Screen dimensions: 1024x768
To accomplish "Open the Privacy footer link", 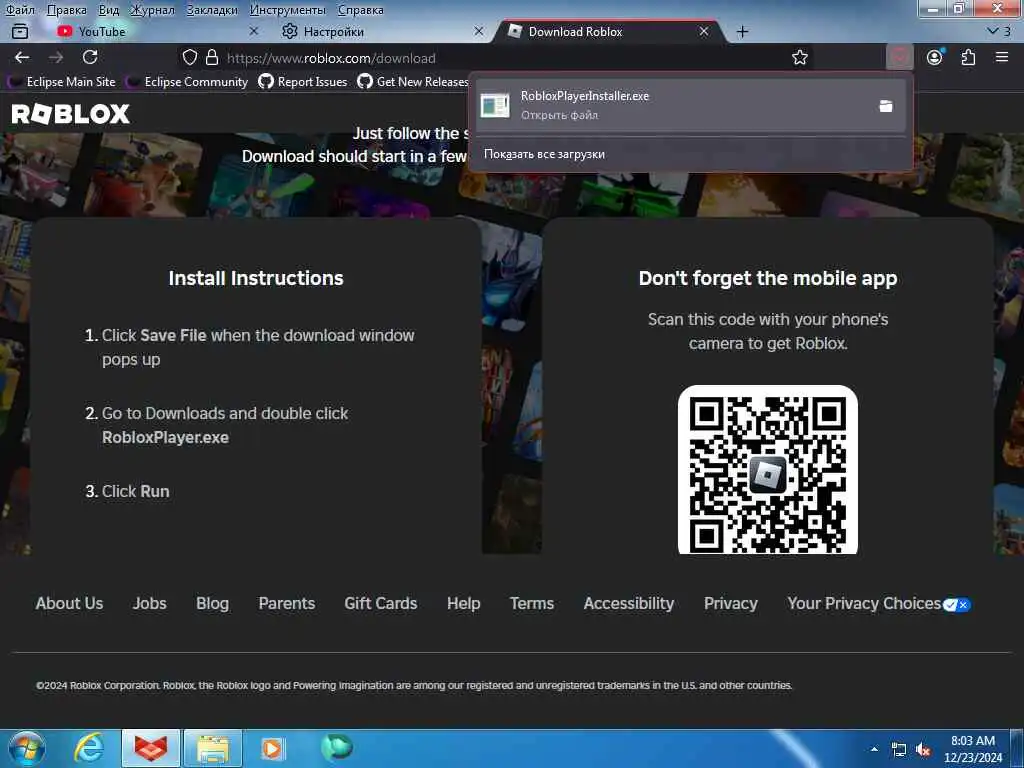I will pyautogui.click(x=731, y=603).
